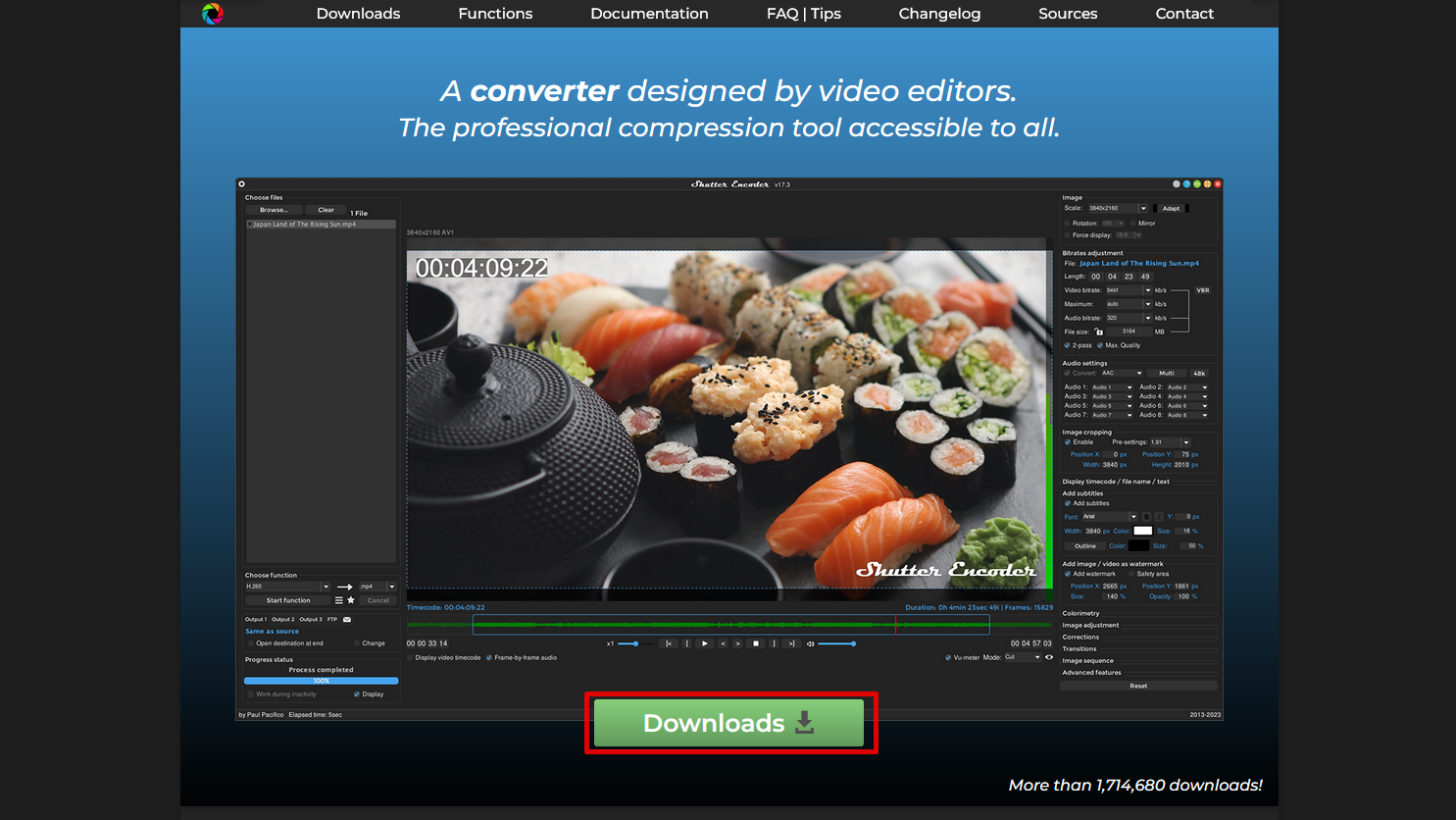Jump to the end of the video
Image resolution: width=1456 pixels, height=820 pixels.
[791, 643]
